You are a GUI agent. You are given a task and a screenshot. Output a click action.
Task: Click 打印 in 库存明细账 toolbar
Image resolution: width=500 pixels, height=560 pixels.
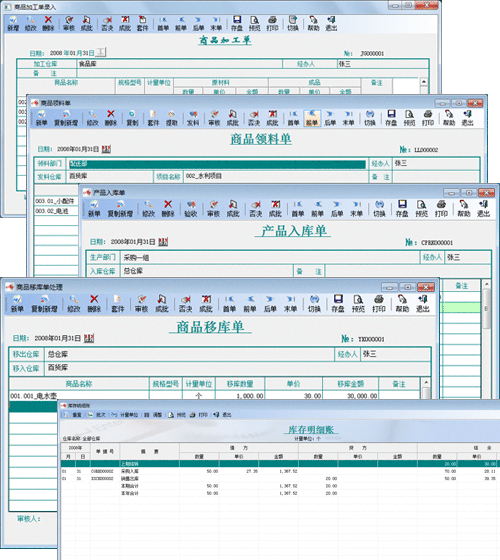(x=199, y=415)
